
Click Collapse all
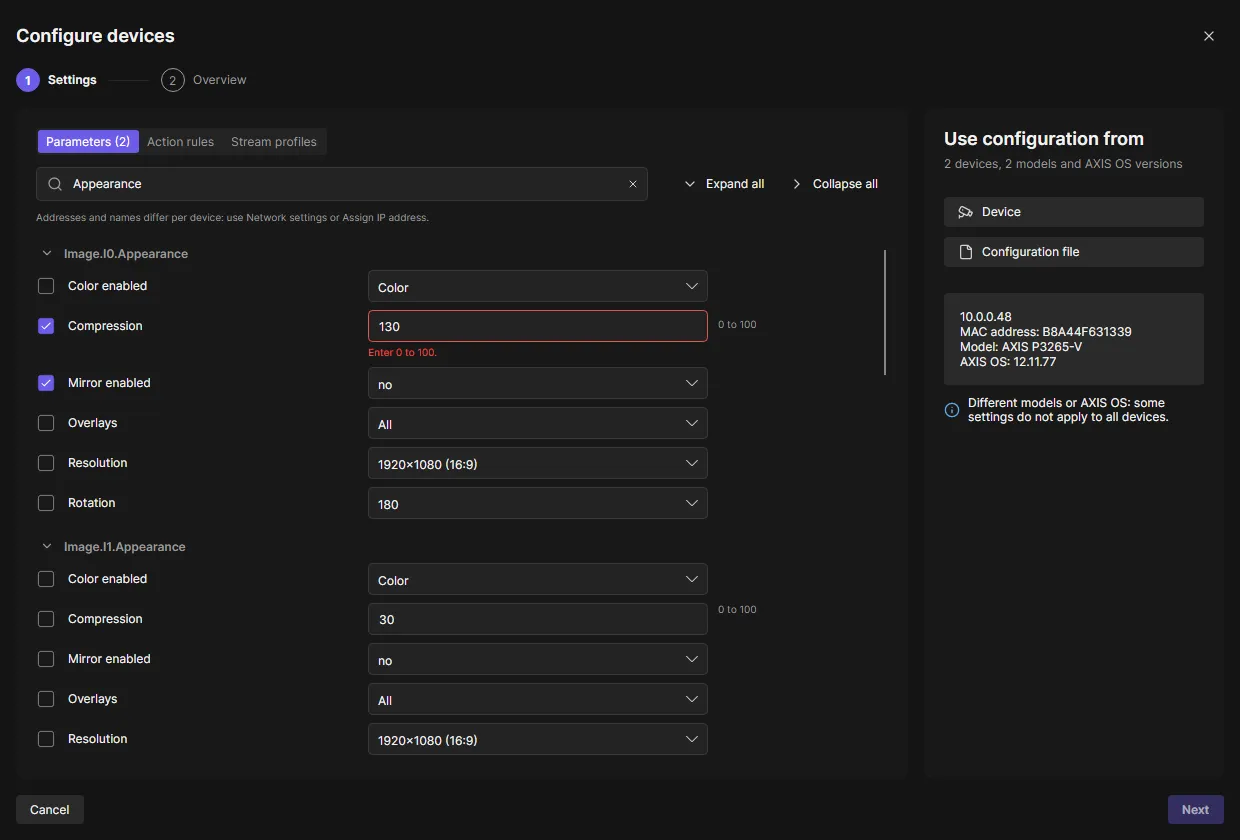coord(834,184)
